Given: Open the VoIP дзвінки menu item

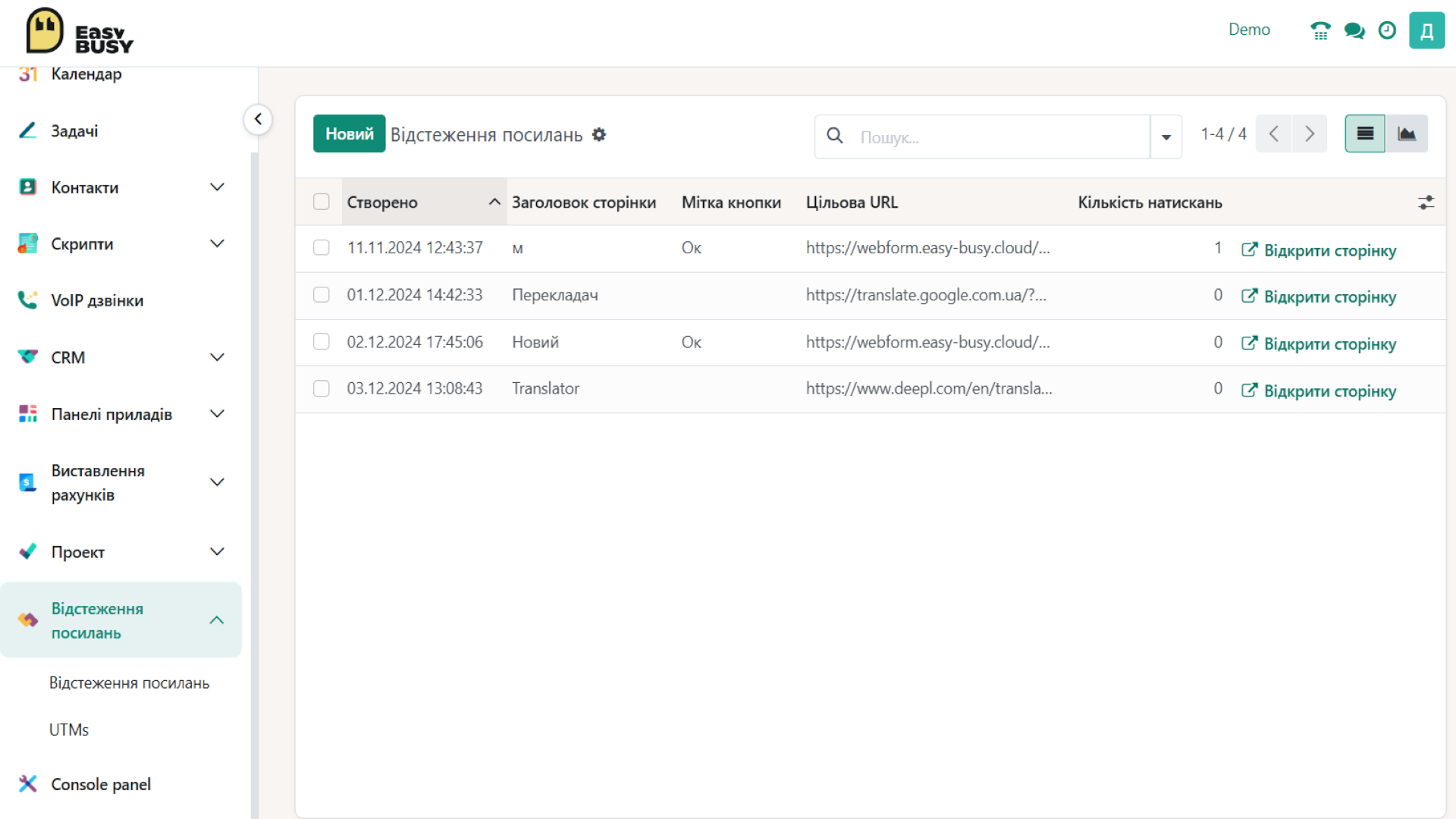Looking at the screenshot, I should [x=97, y=300].
